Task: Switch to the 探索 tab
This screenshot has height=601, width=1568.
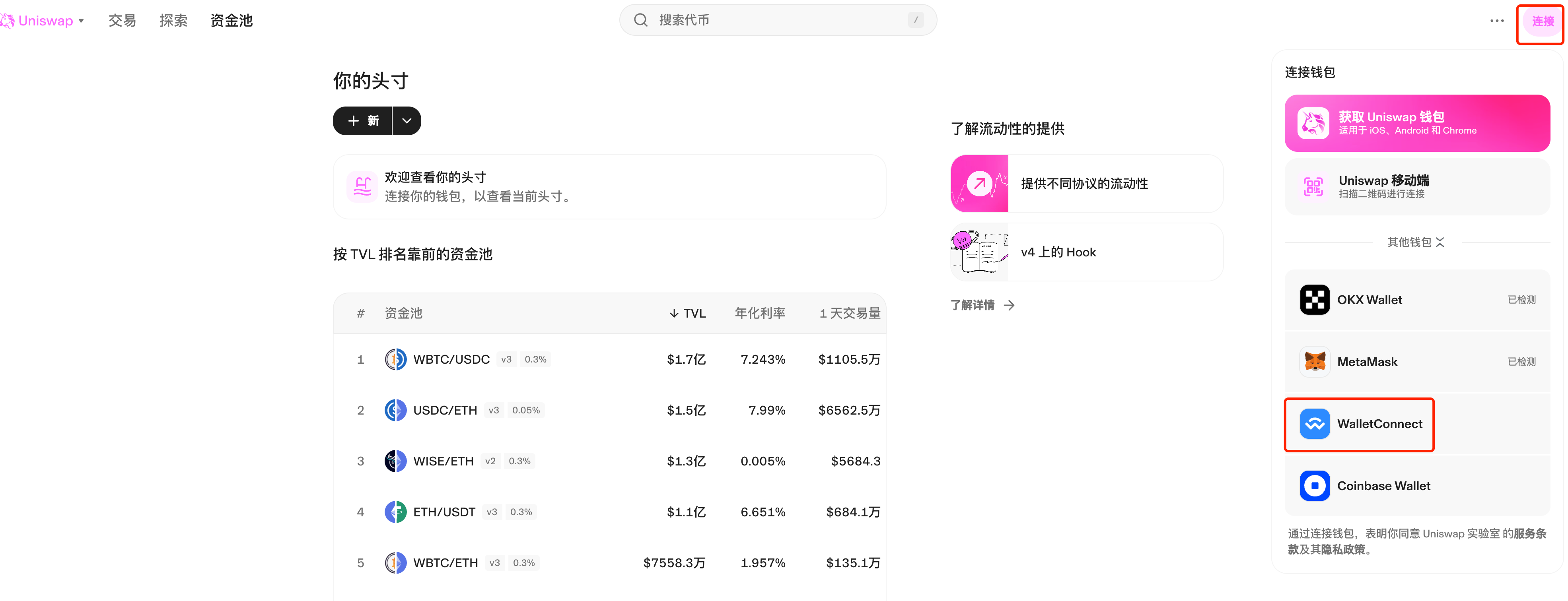Action: tap(173, 20)
